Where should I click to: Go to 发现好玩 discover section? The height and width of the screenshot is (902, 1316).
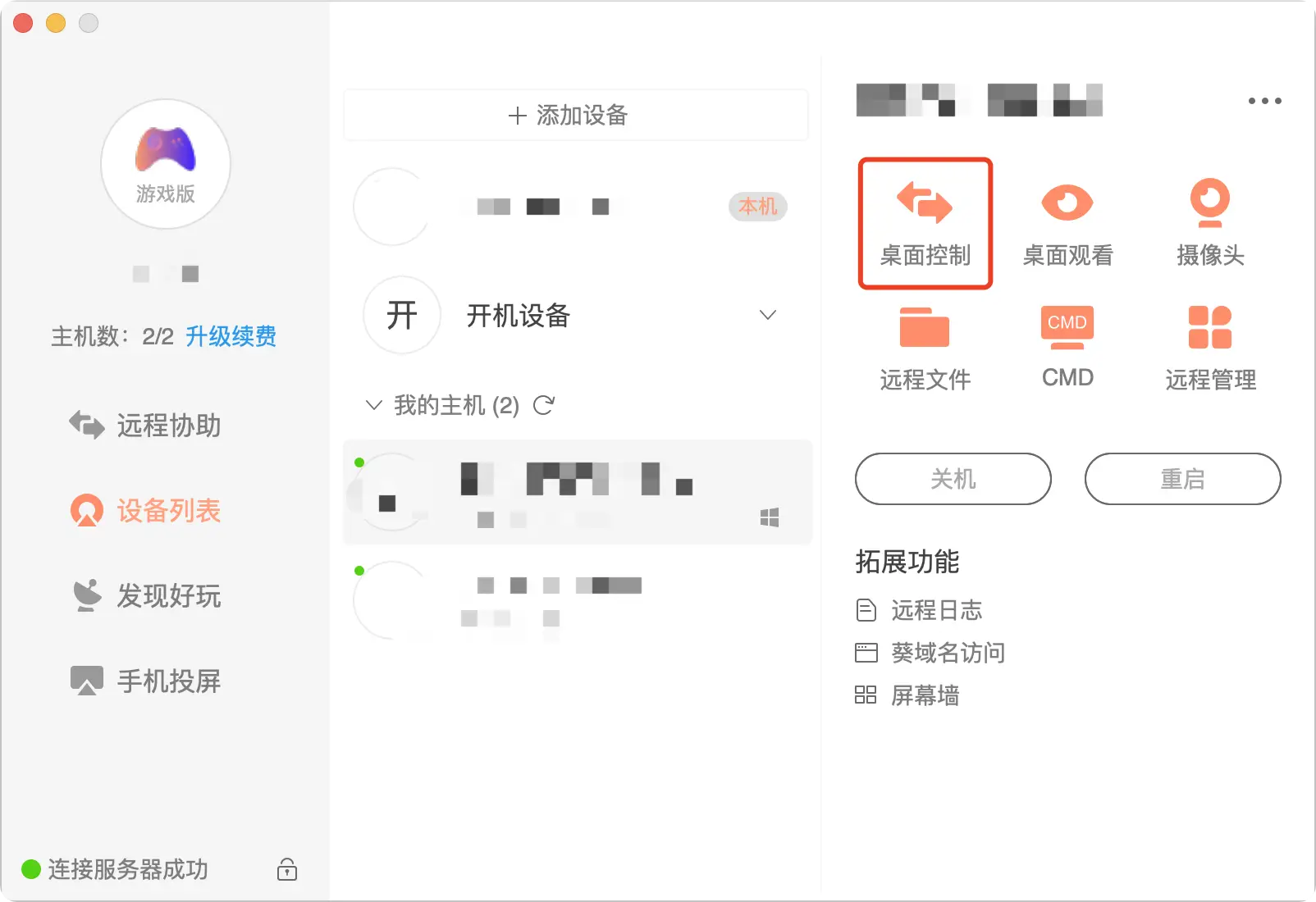145,595
